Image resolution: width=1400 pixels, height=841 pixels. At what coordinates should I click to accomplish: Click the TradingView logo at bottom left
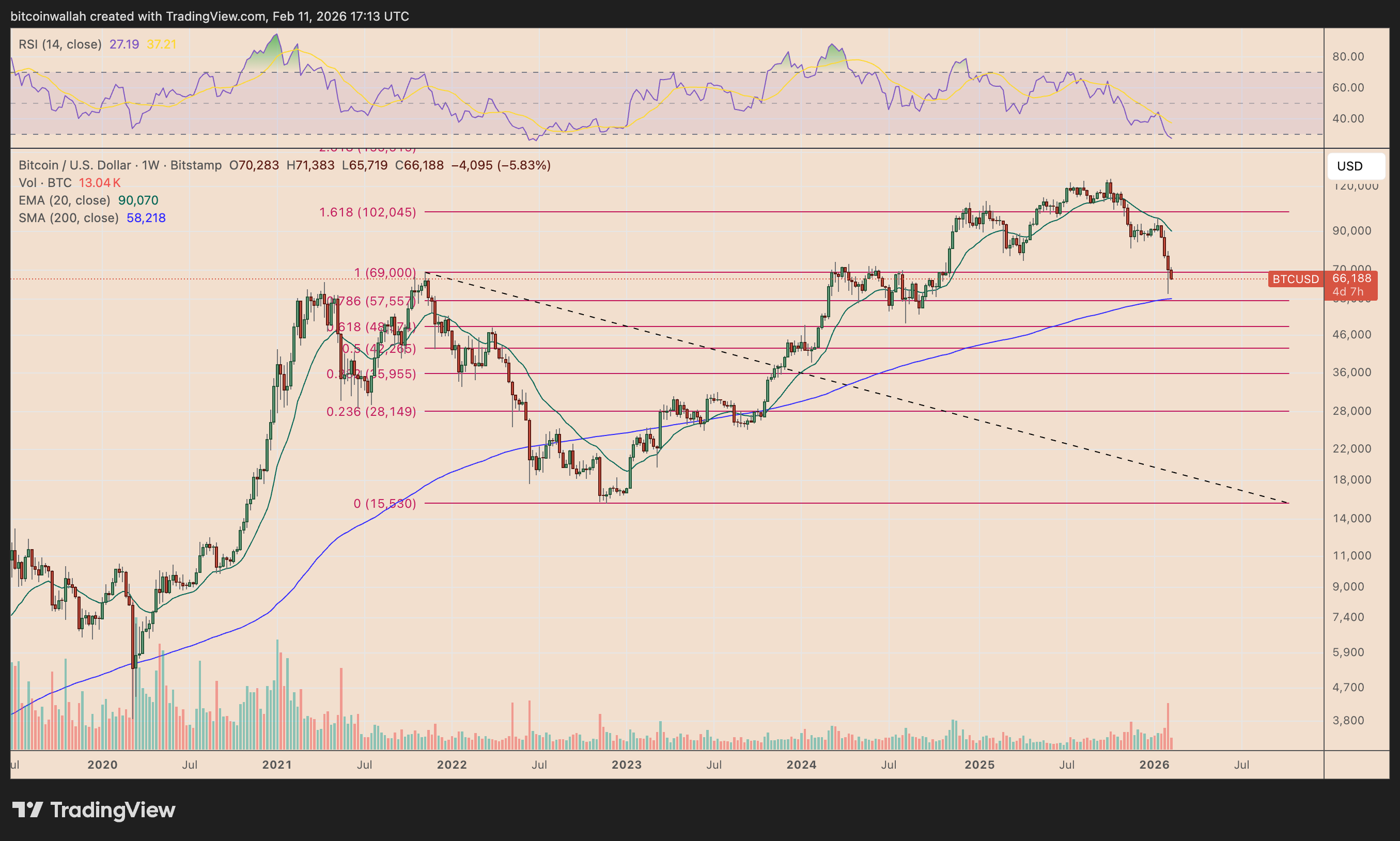[94, 810]
